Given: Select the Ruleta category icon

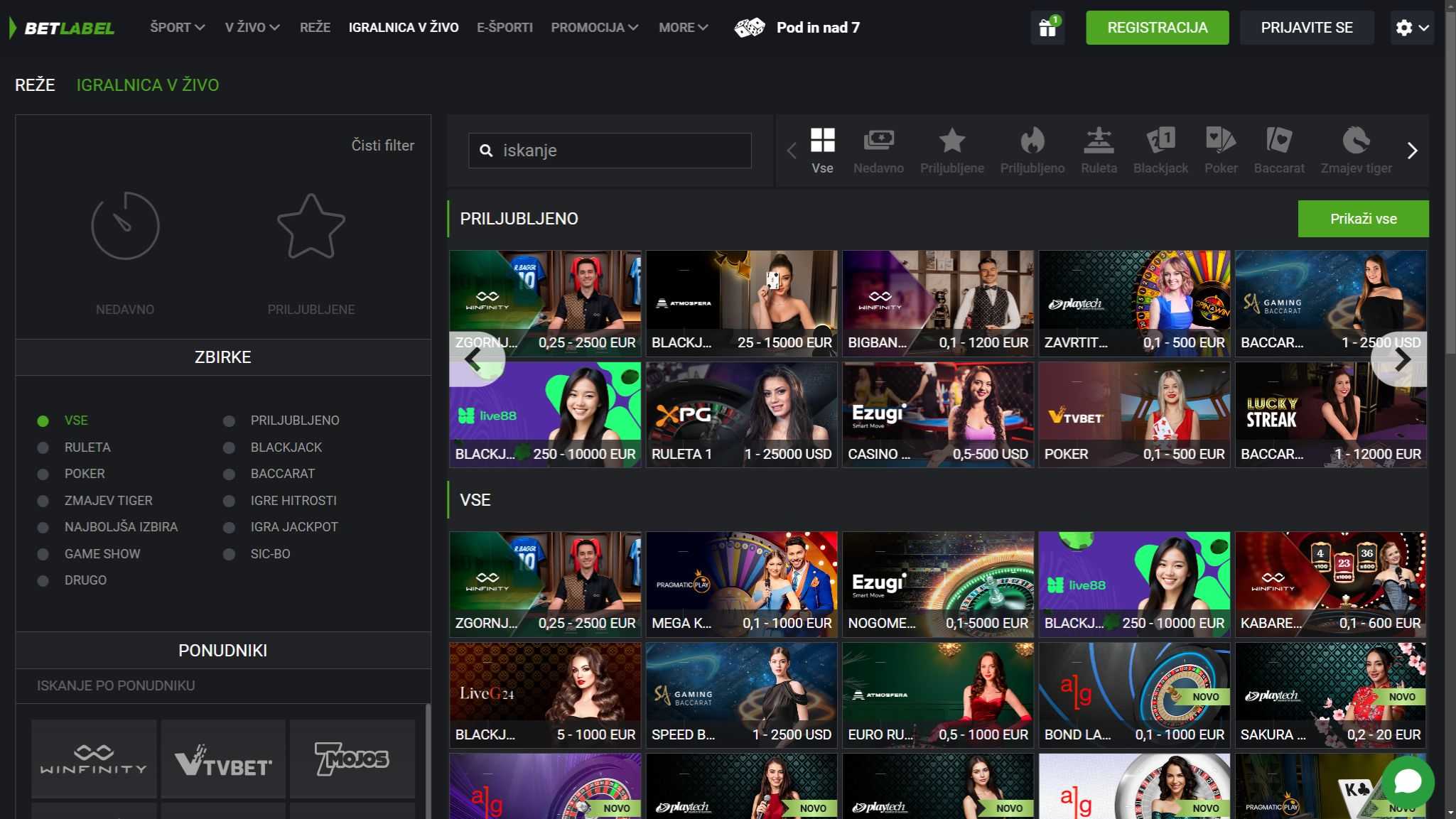Looking at the screenshot, I should (x=1099, y=151).
